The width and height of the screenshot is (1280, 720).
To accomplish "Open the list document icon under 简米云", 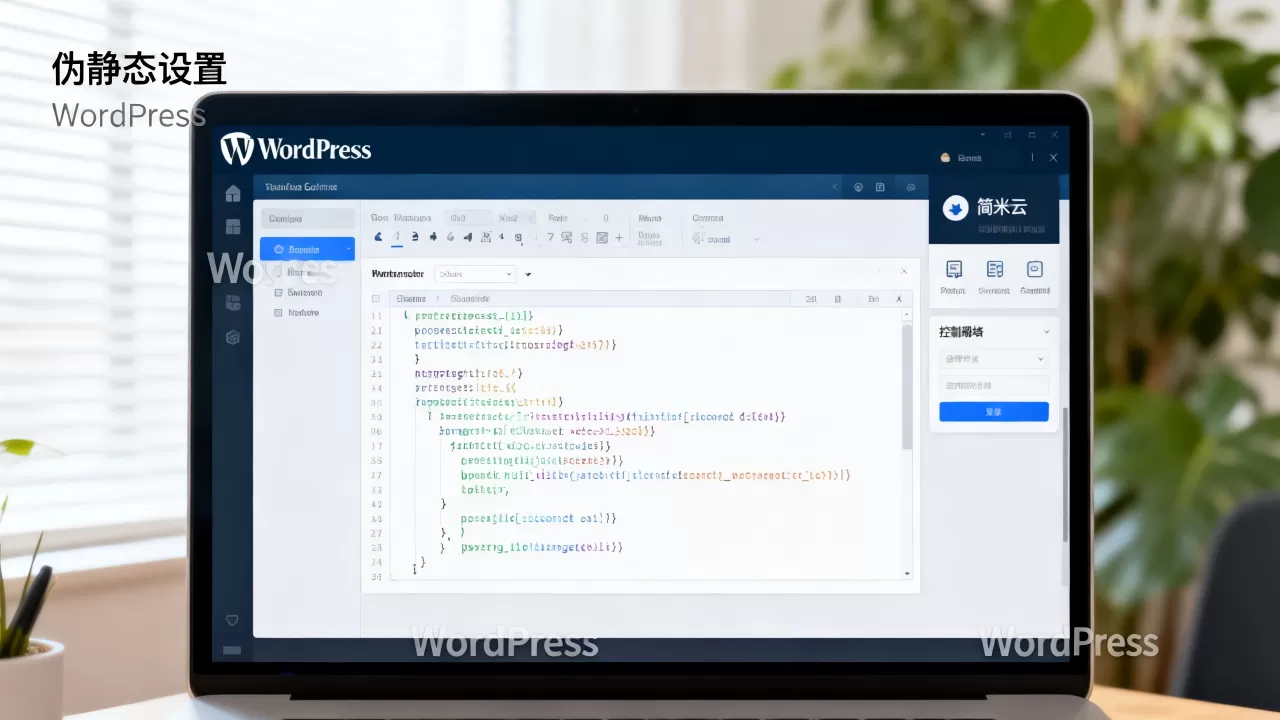I will coord(995,269).
